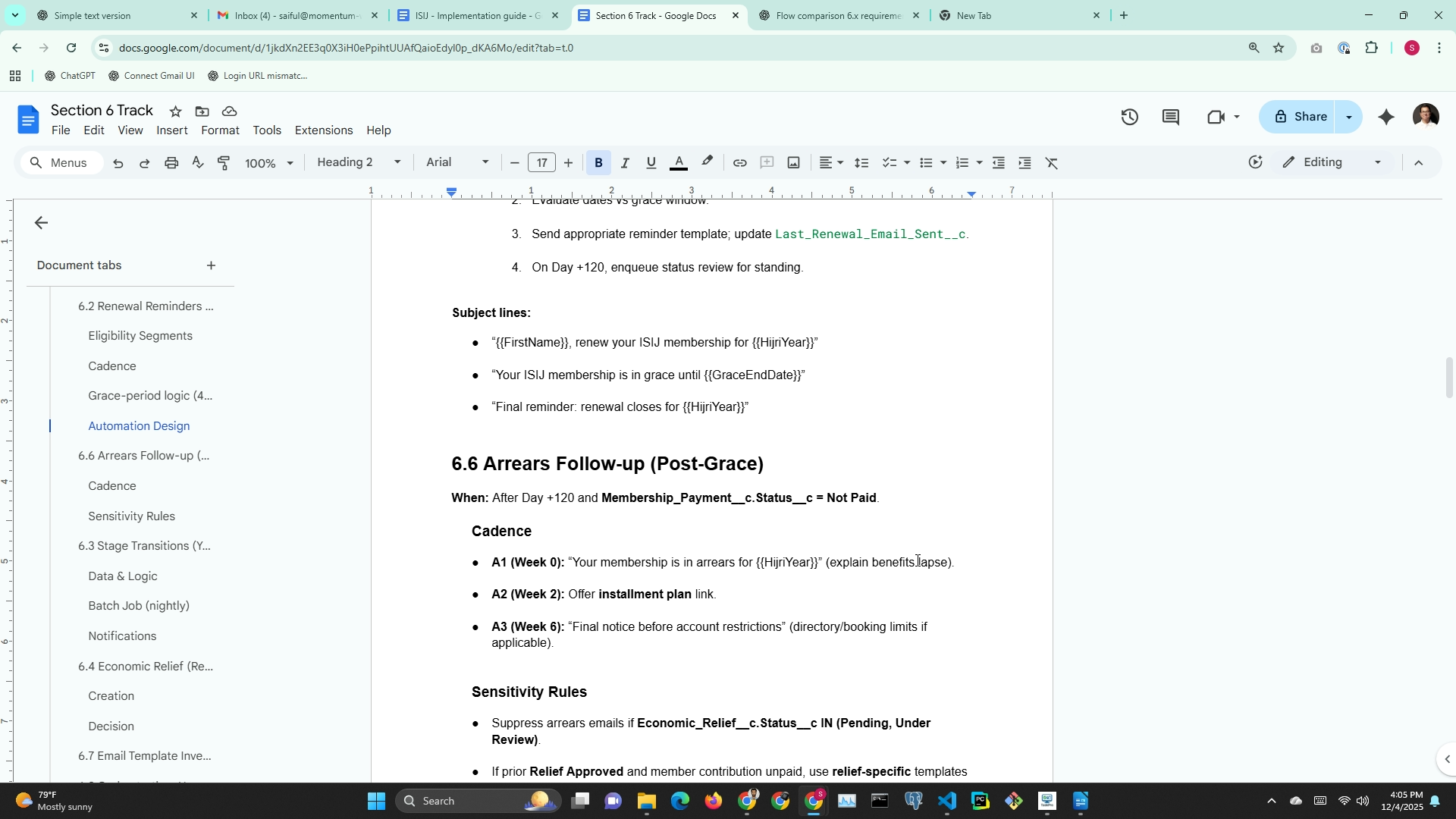Click the insert link icon

pos(739,163)
